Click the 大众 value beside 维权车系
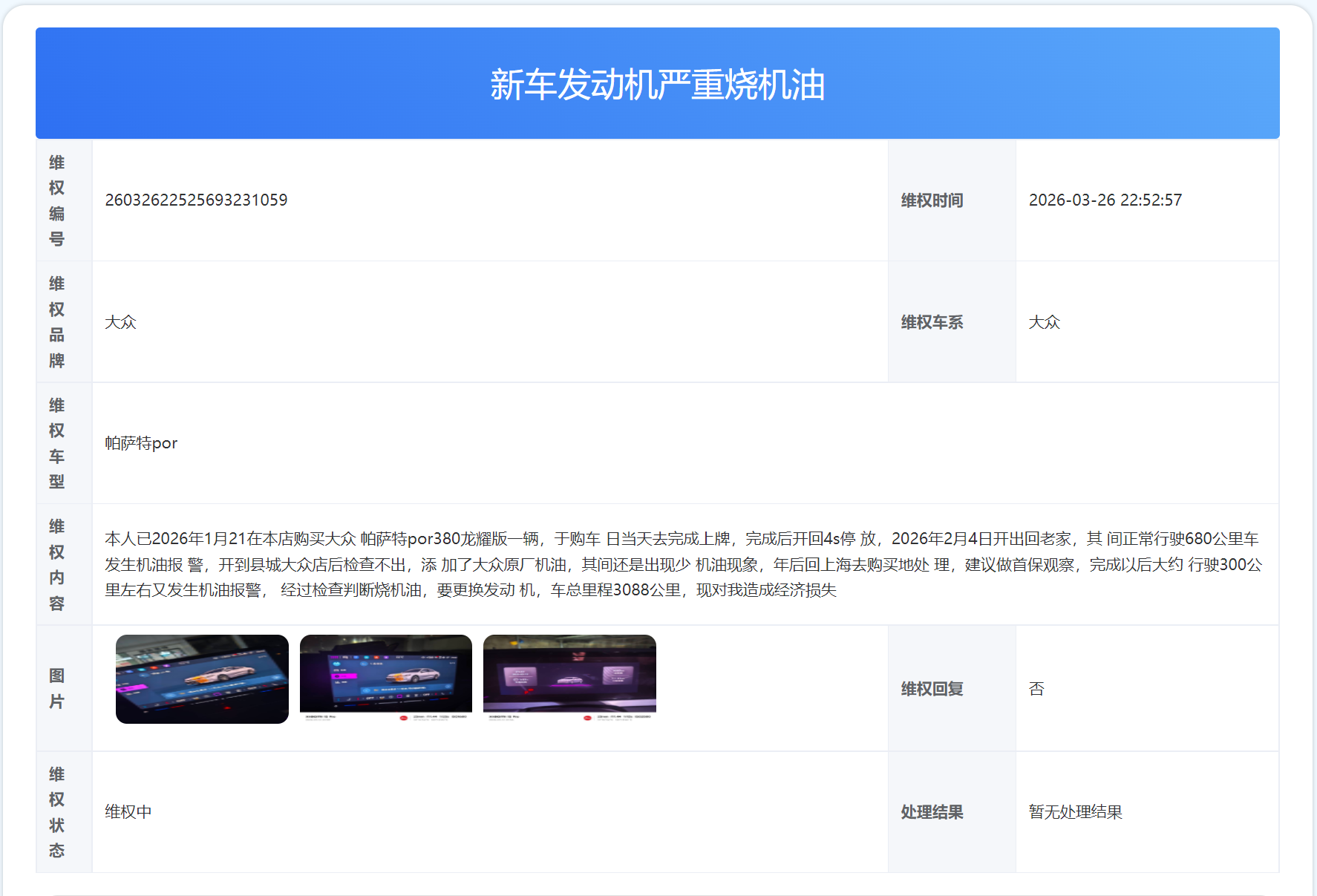 click(x=1044, y=322)
